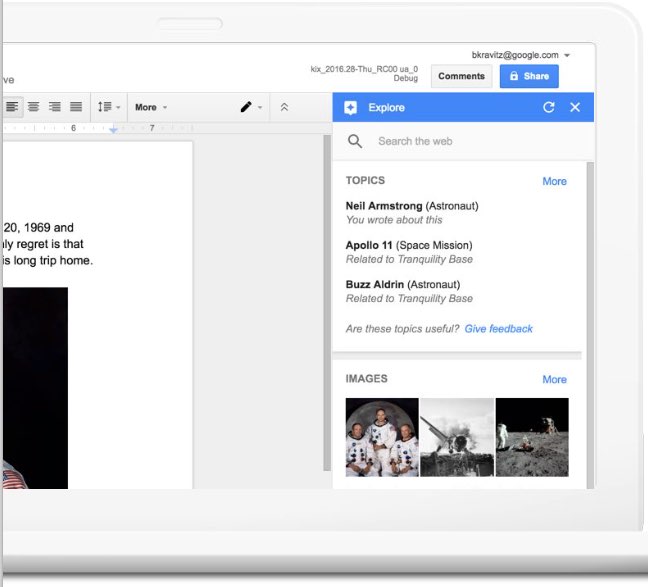Open the More toolbar dropdown
Viewport: 648px width, 587px height.
[x=151, y=107]
